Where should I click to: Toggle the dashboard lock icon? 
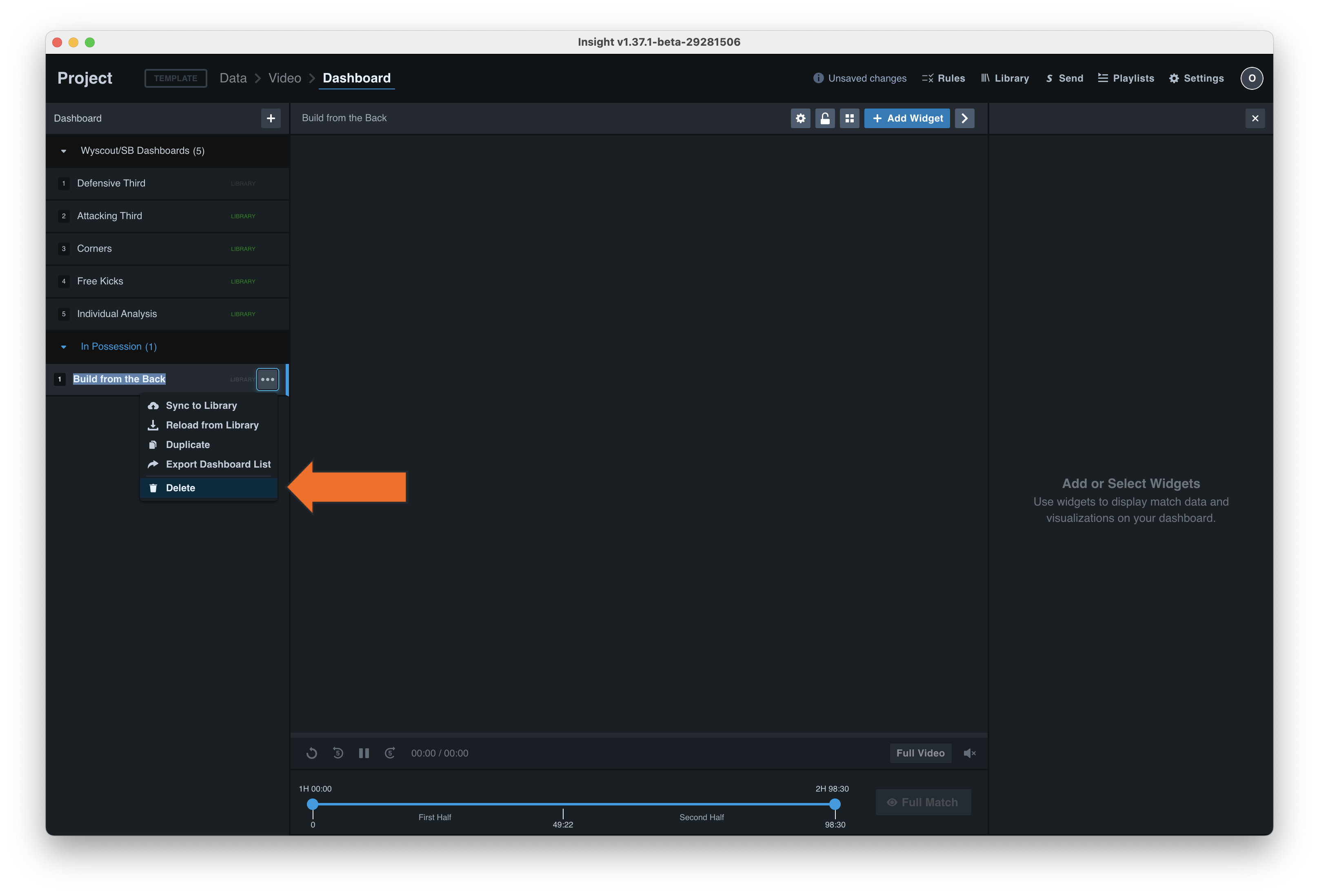pyautogui.click(x=825, y=118)
